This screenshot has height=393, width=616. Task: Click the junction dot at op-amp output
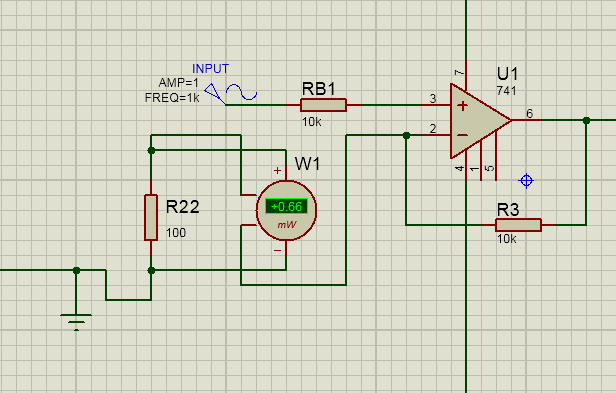tap(586, 121)
